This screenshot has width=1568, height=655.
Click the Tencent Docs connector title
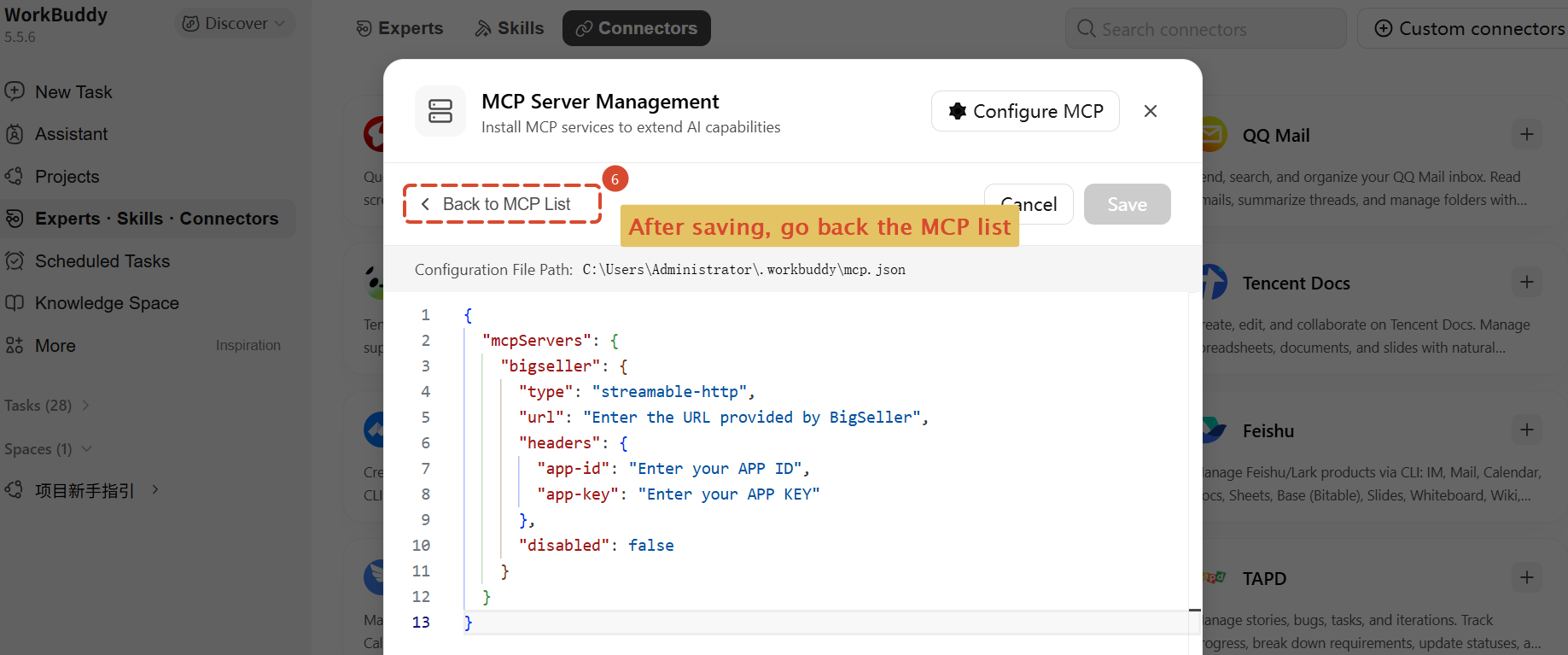coord(1297,284)
